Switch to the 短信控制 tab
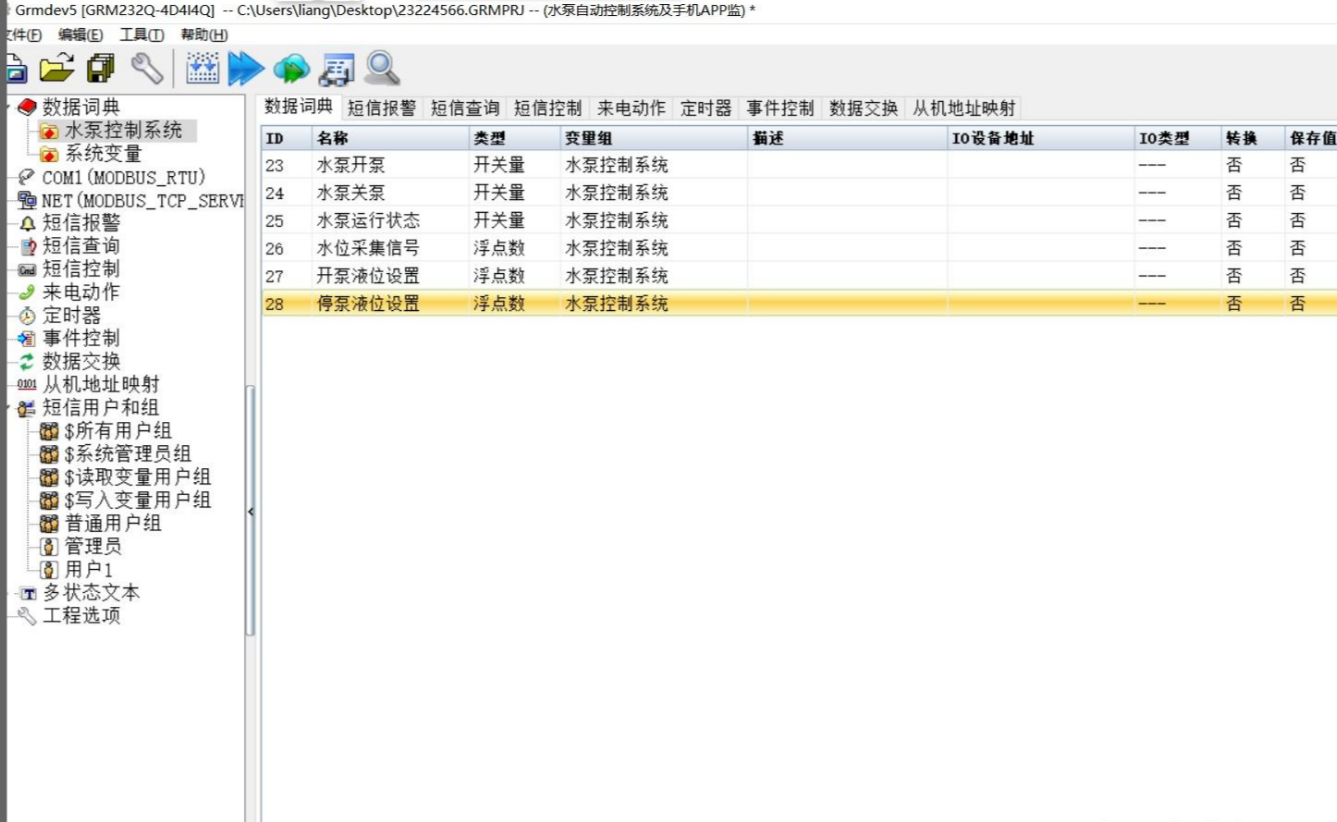 coord(548,109)
